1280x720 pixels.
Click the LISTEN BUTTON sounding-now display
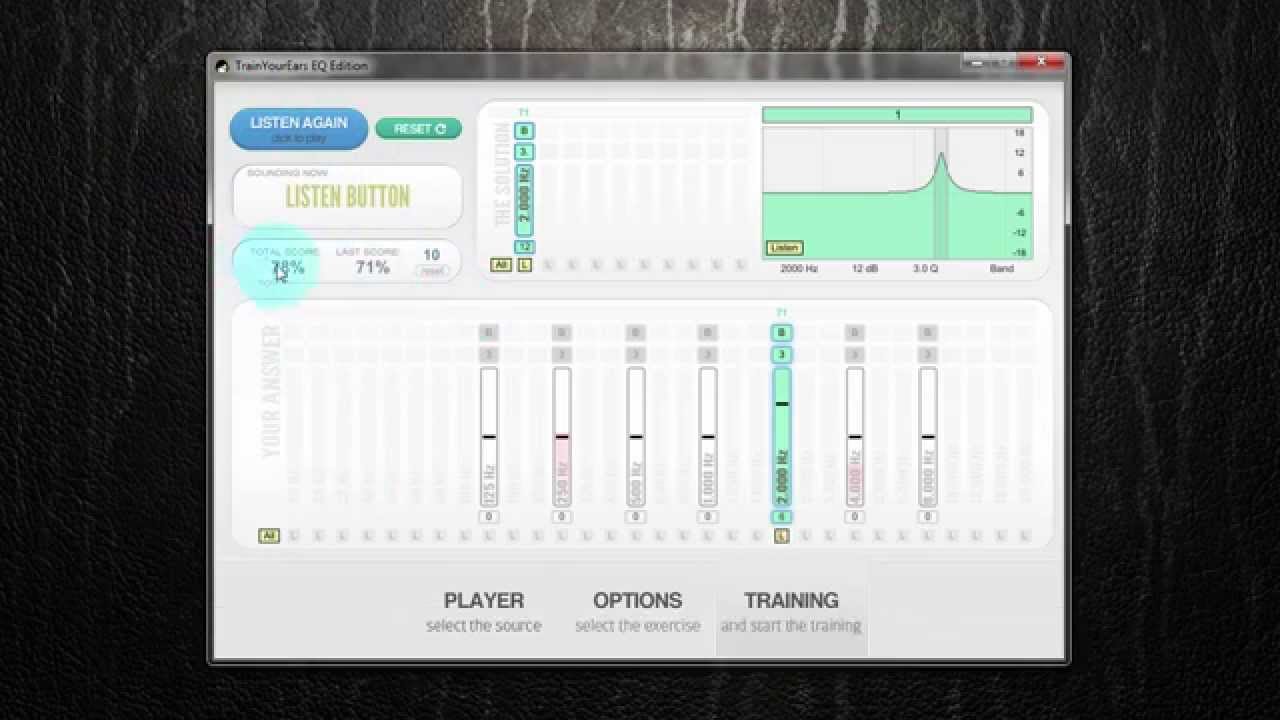pos(348,196)
